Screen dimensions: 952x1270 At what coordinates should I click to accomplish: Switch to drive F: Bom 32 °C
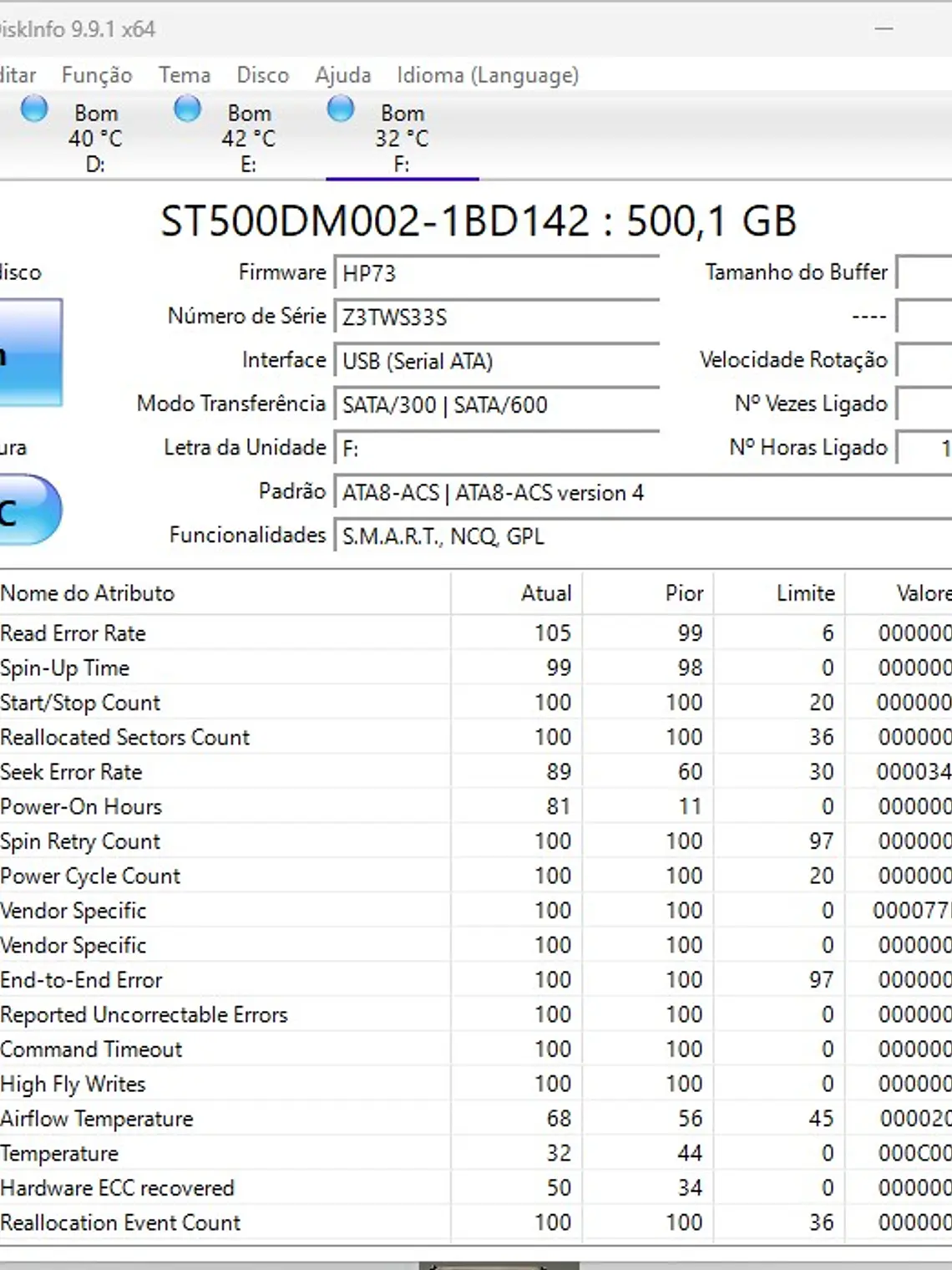(402, 138)
